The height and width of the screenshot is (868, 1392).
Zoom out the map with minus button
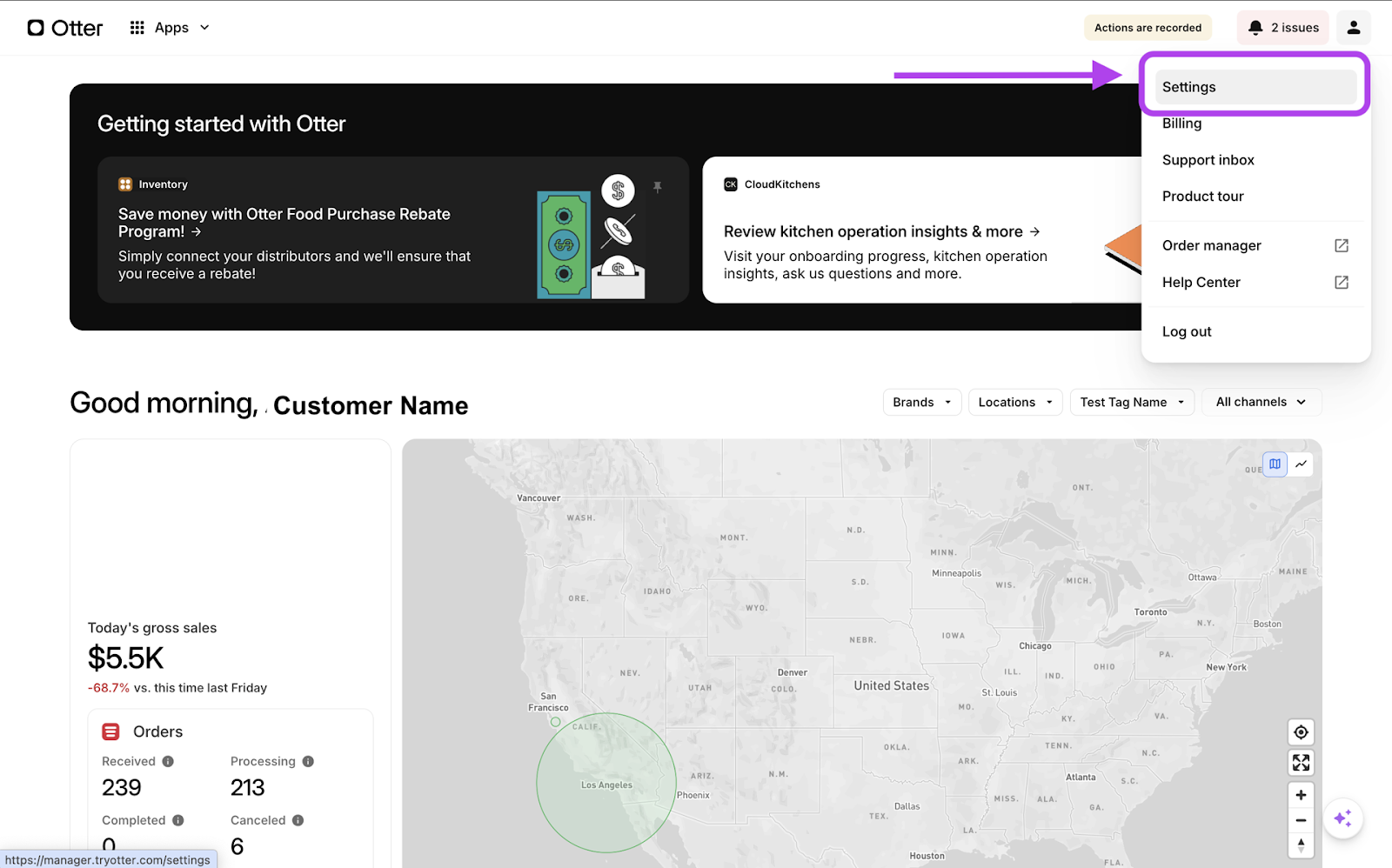[1301, 820]
